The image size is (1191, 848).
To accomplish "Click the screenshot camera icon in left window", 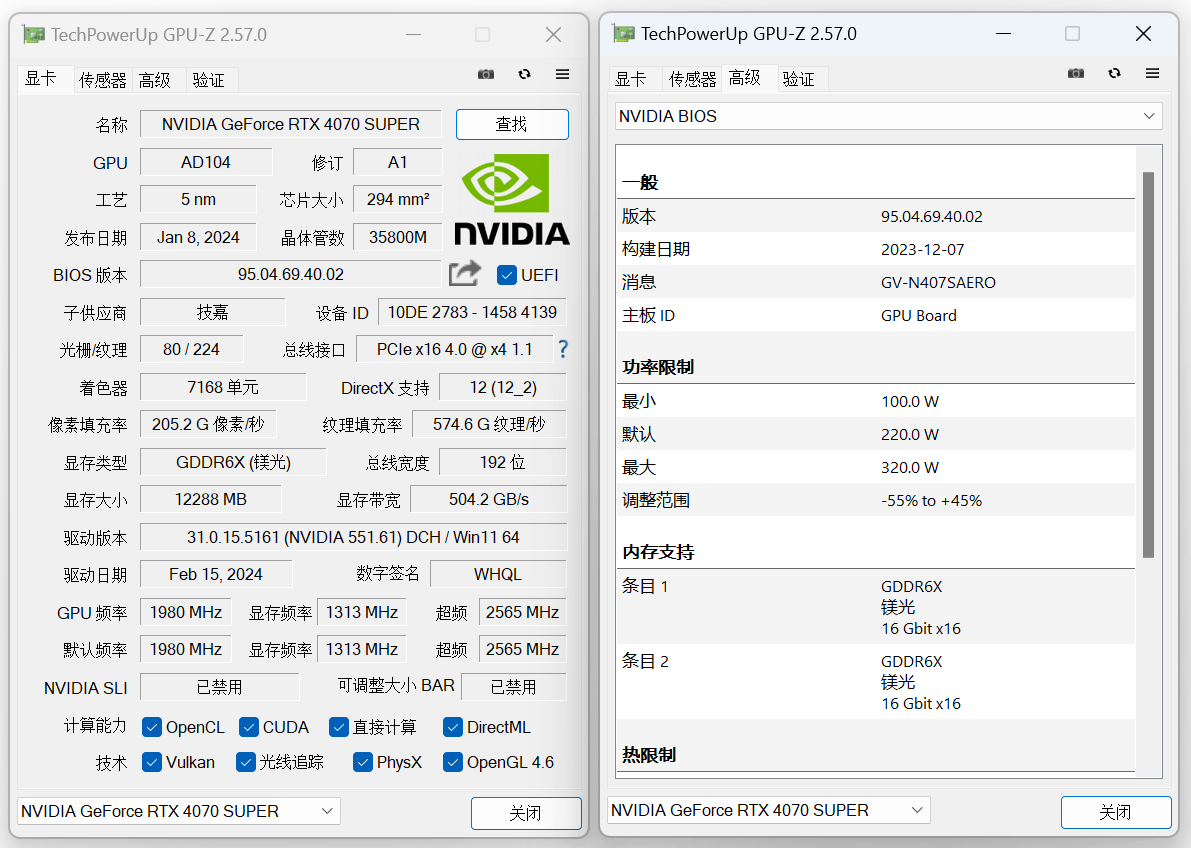I will [486, 74].
